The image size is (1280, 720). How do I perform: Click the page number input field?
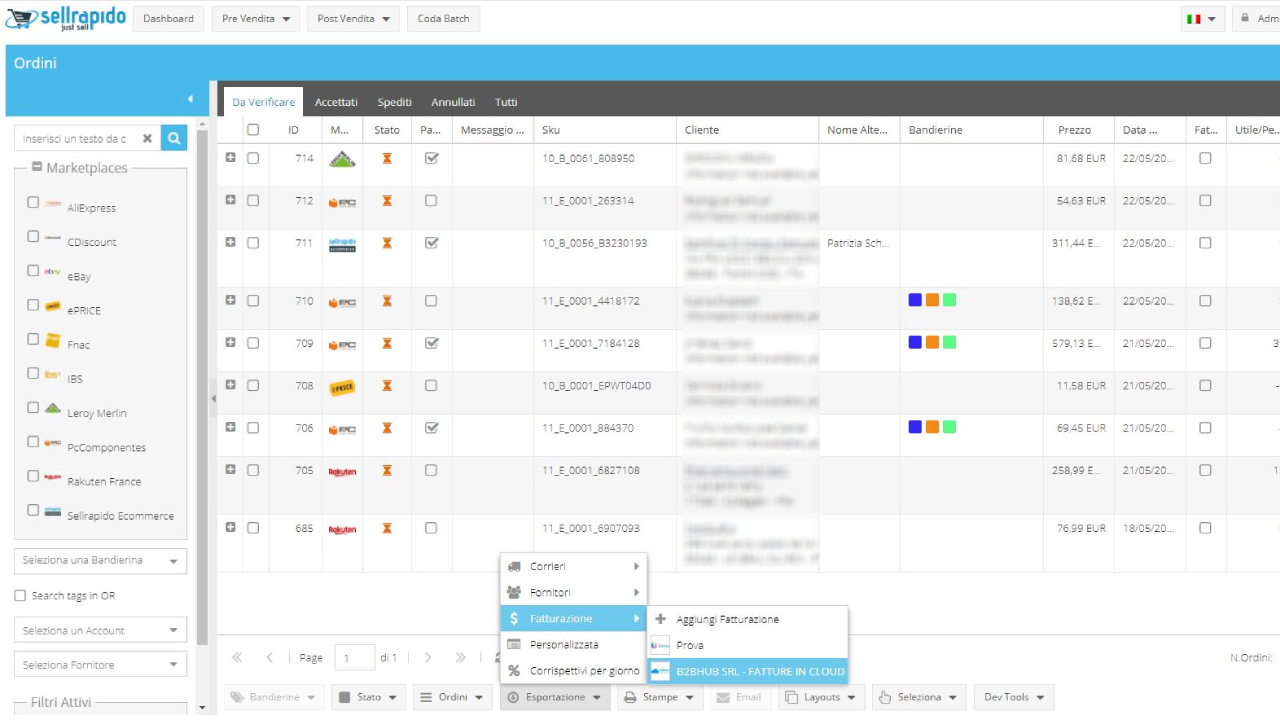pyautogui.click(x=354, y=657)
